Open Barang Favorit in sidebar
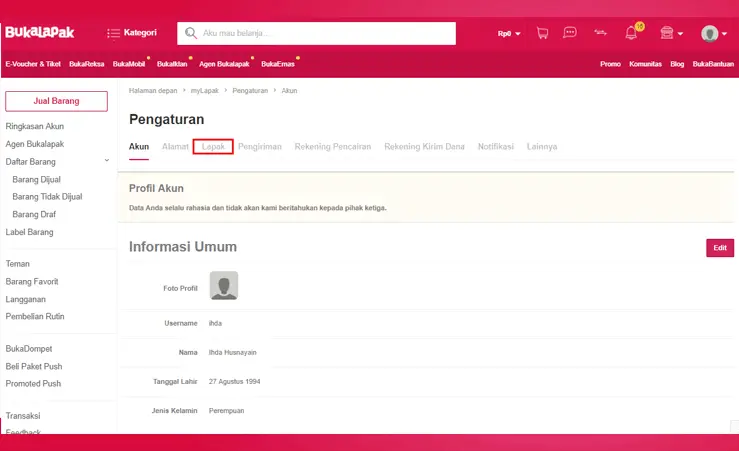The width and height of the screenshot is (739, 451). point(32,281)
